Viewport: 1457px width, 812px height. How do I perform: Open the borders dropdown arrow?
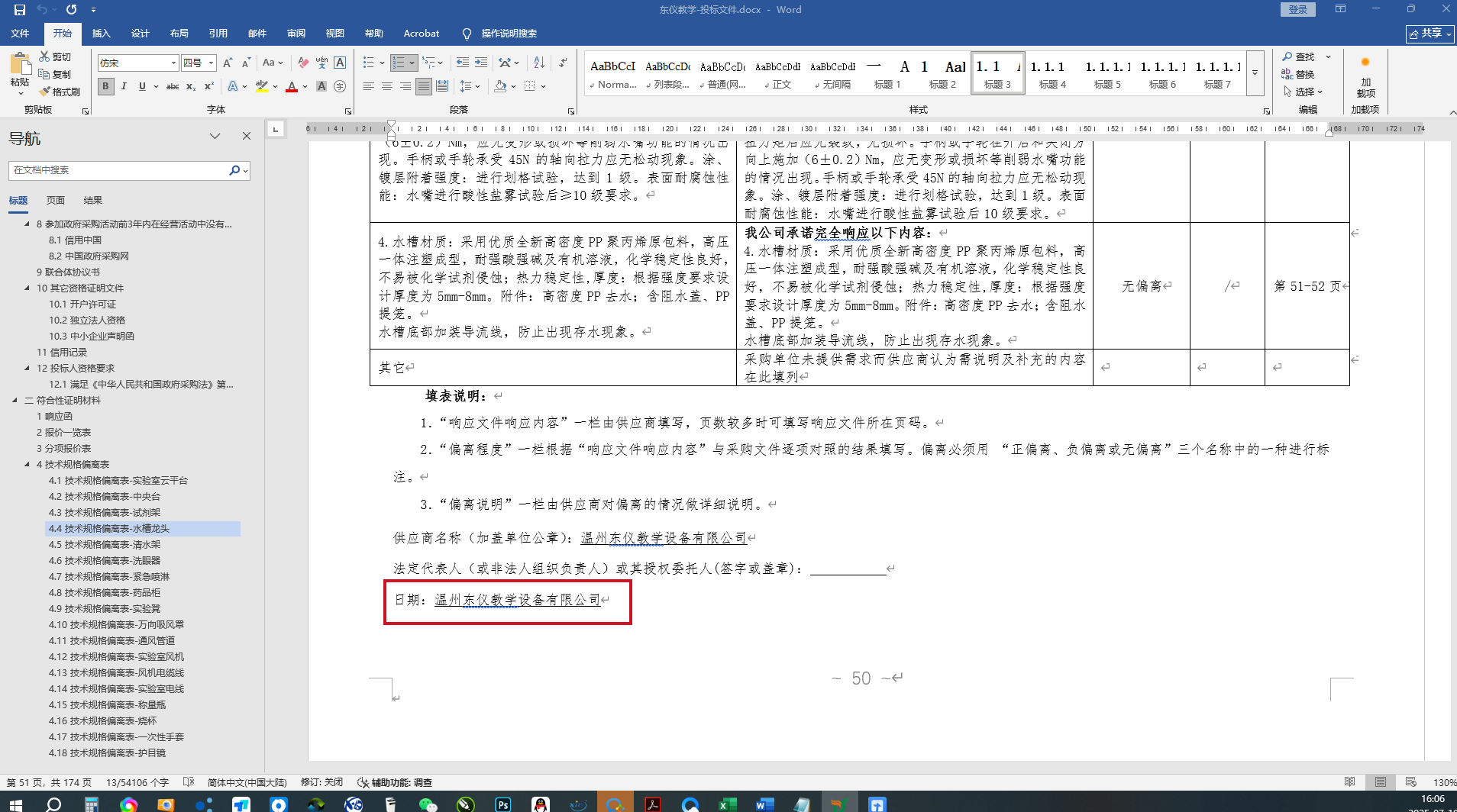tap(543, 86)
